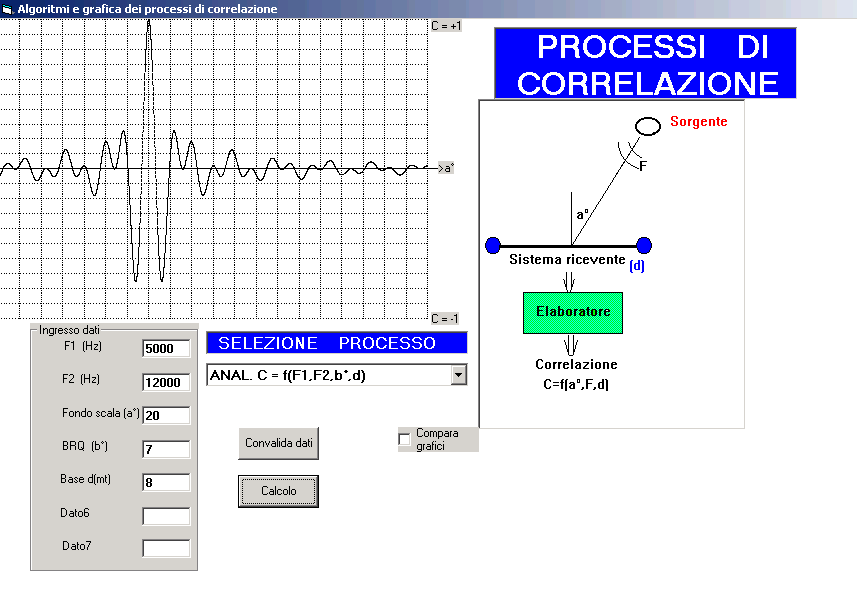Click the 'C = +1' graph label
857x603 pixels.
click(446, 26)
